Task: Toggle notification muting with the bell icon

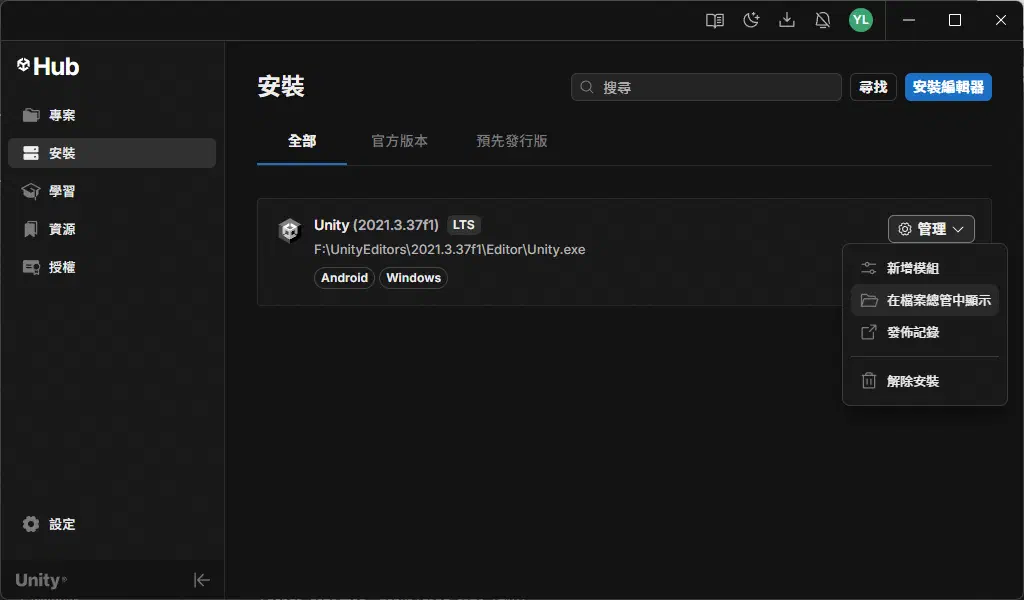Action: [x=822, y=20]
